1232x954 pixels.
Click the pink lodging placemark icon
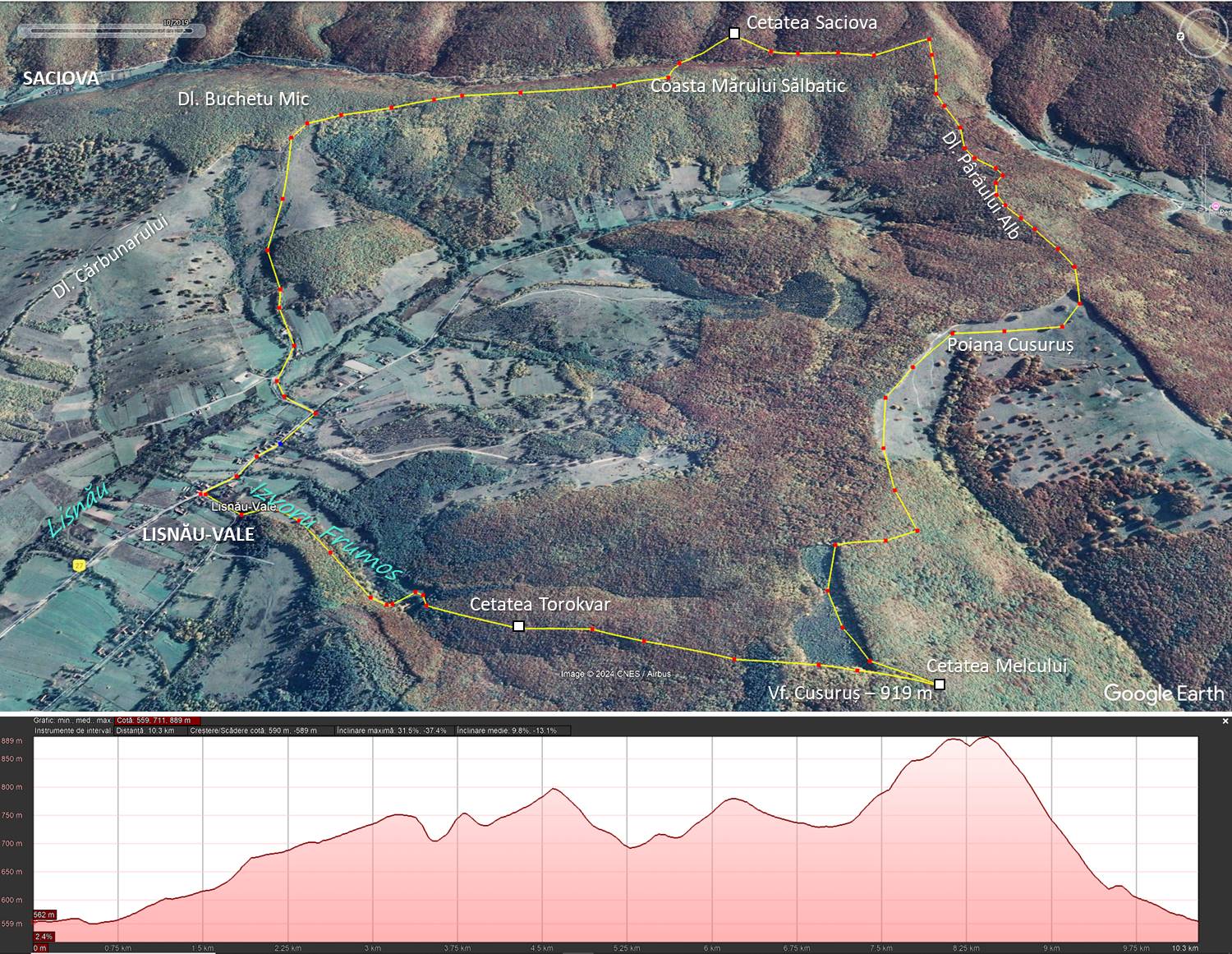coord(1215,205)
